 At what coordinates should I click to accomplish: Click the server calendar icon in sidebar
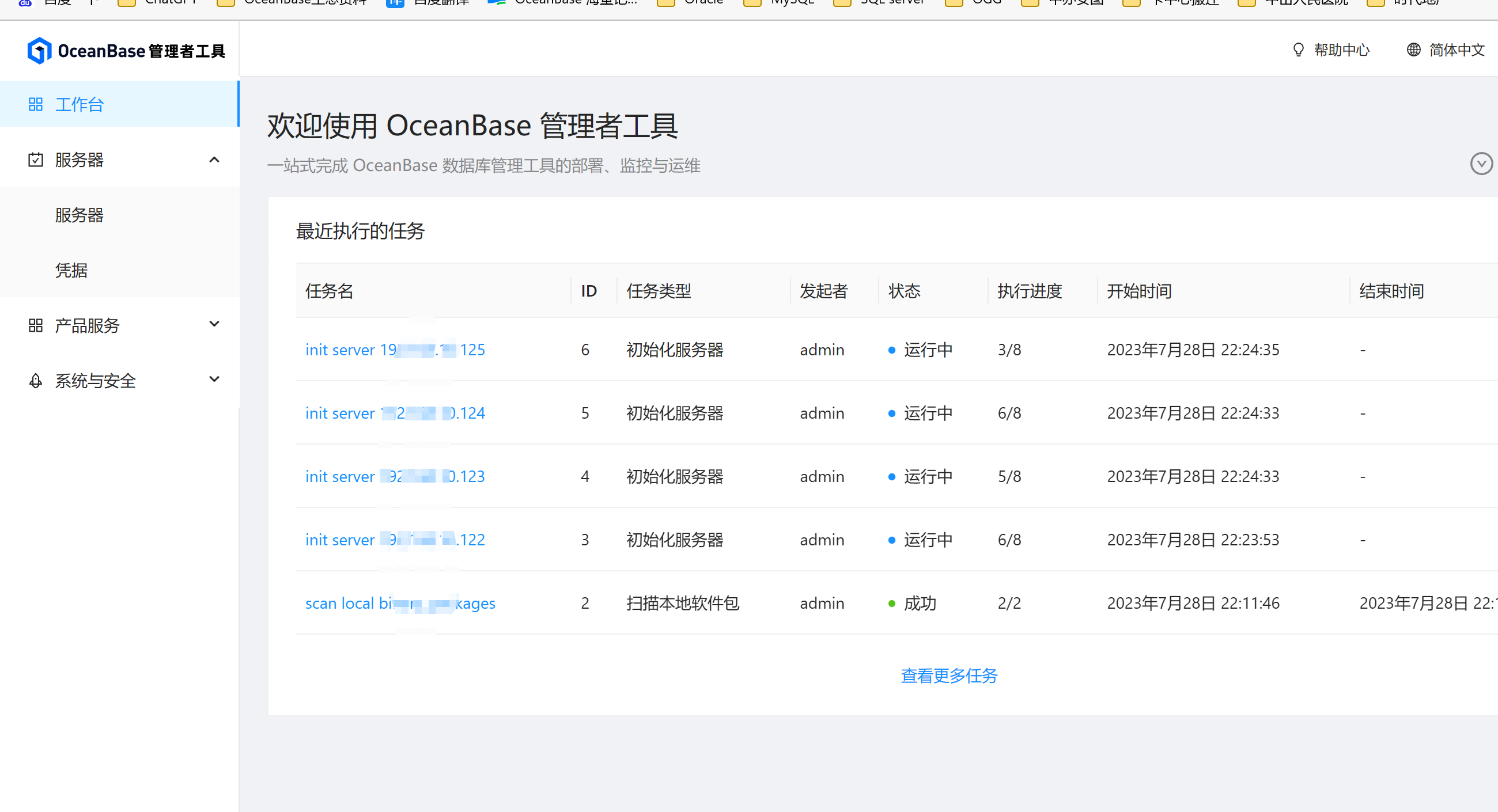pos(36,160)
